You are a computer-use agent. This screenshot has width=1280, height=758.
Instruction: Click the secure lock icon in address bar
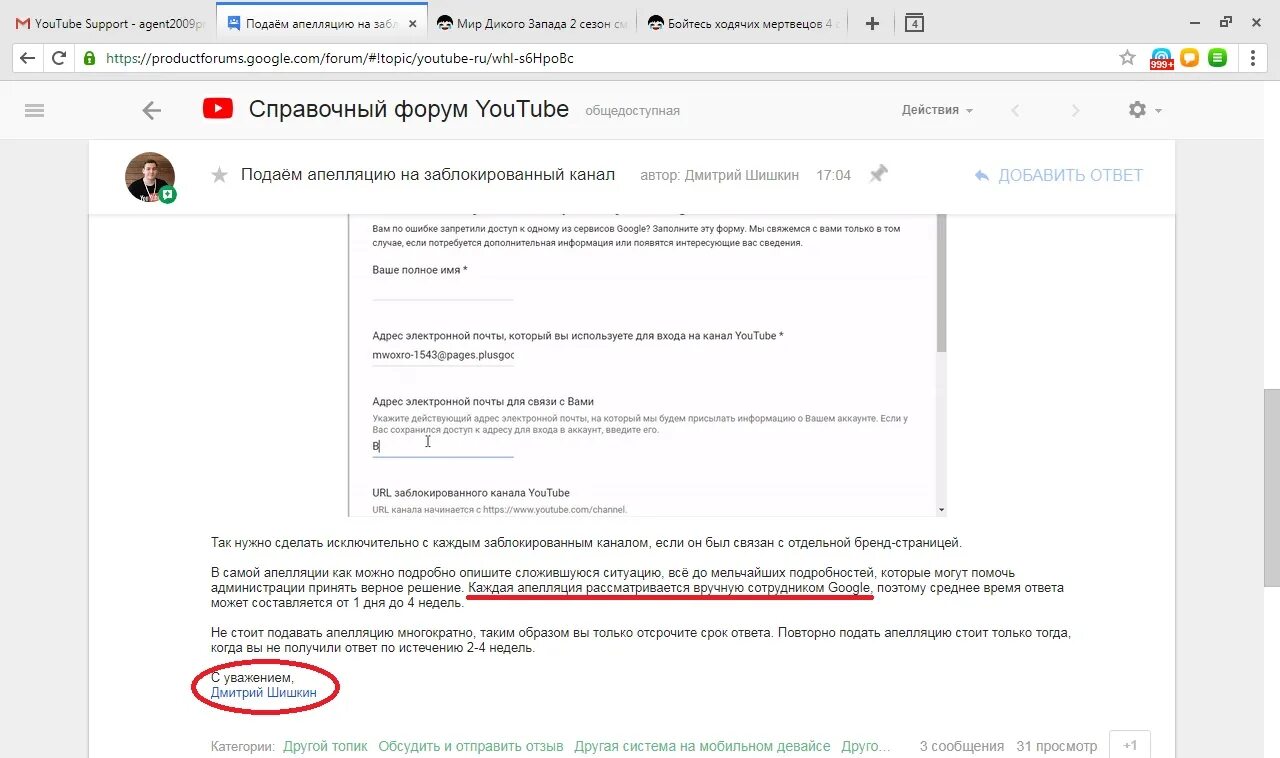pyautogui.click(x=90, y=58)
